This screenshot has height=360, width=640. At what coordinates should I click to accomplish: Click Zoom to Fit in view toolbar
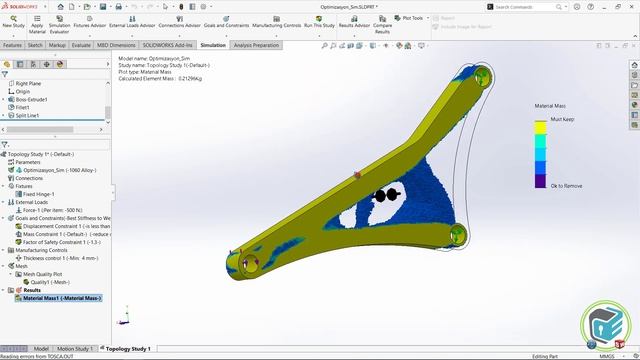(324, 46)
